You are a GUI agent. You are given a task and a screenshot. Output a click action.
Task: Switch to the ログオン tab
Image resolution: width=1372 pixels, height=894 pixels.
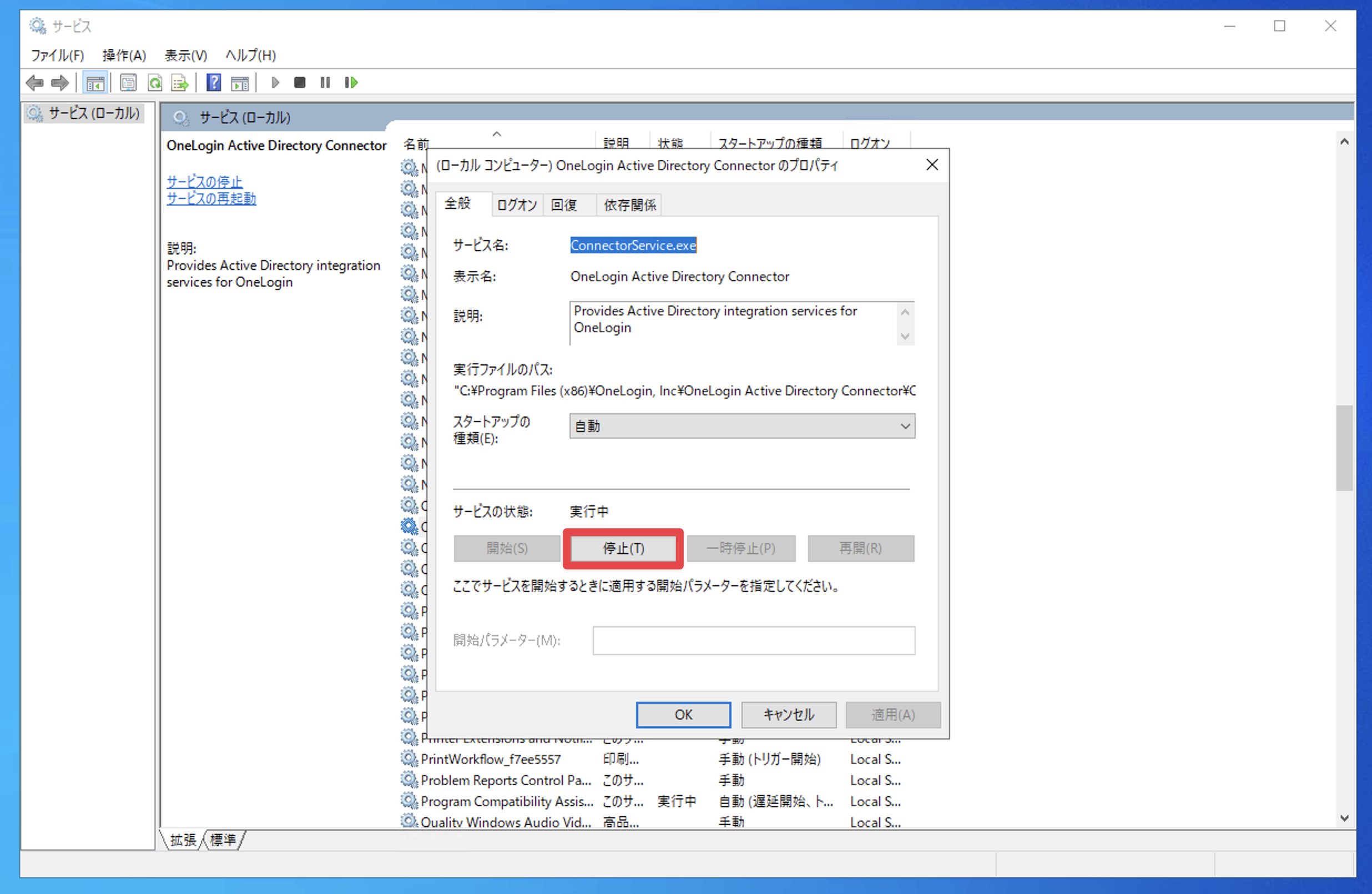tap(517, 205)
